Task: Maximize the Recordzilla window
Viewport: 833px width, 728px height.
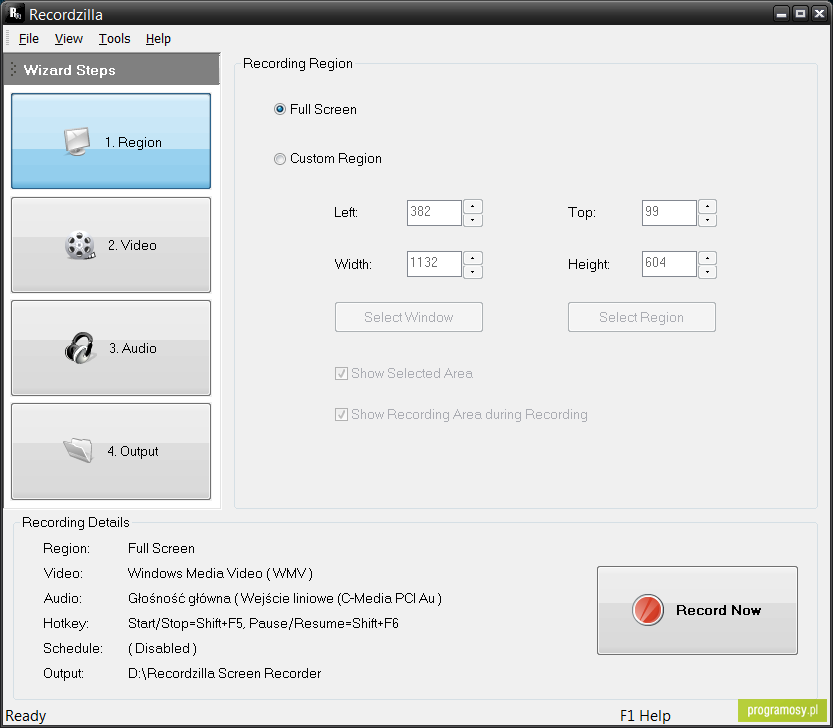Action: [x=800, y=14]
